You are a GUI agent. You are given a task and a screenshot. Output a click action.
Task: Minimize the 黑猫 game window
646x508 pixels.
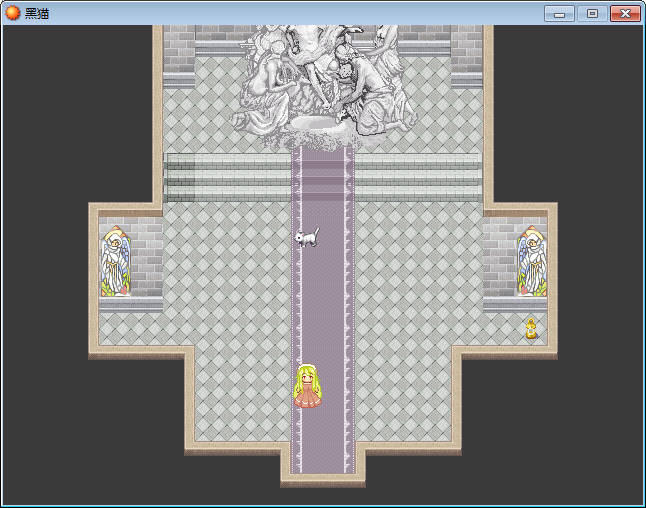pyautogui.click(x=559, y=13)
